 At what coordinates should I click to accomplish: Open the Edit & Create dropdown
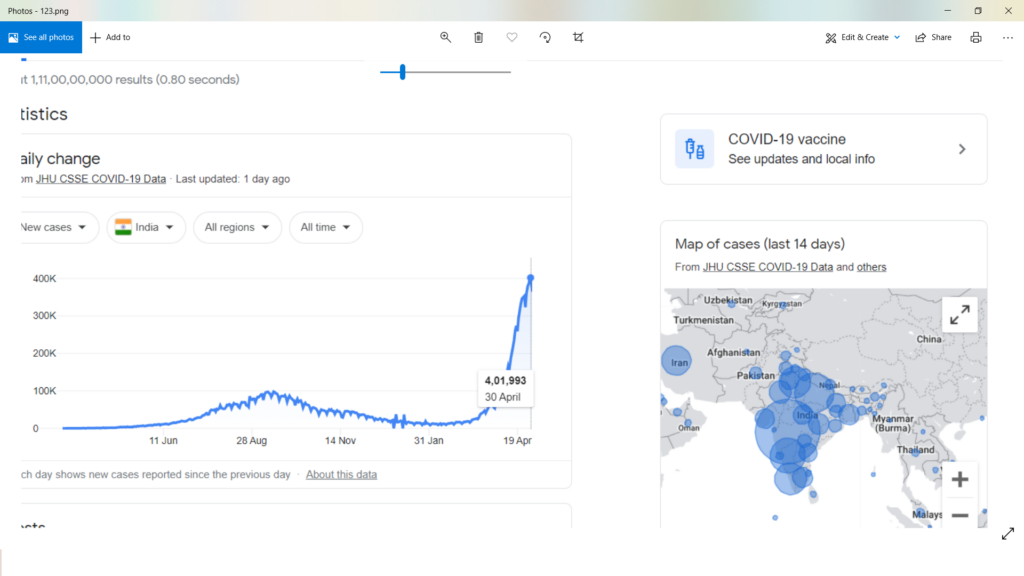[863, 37]
